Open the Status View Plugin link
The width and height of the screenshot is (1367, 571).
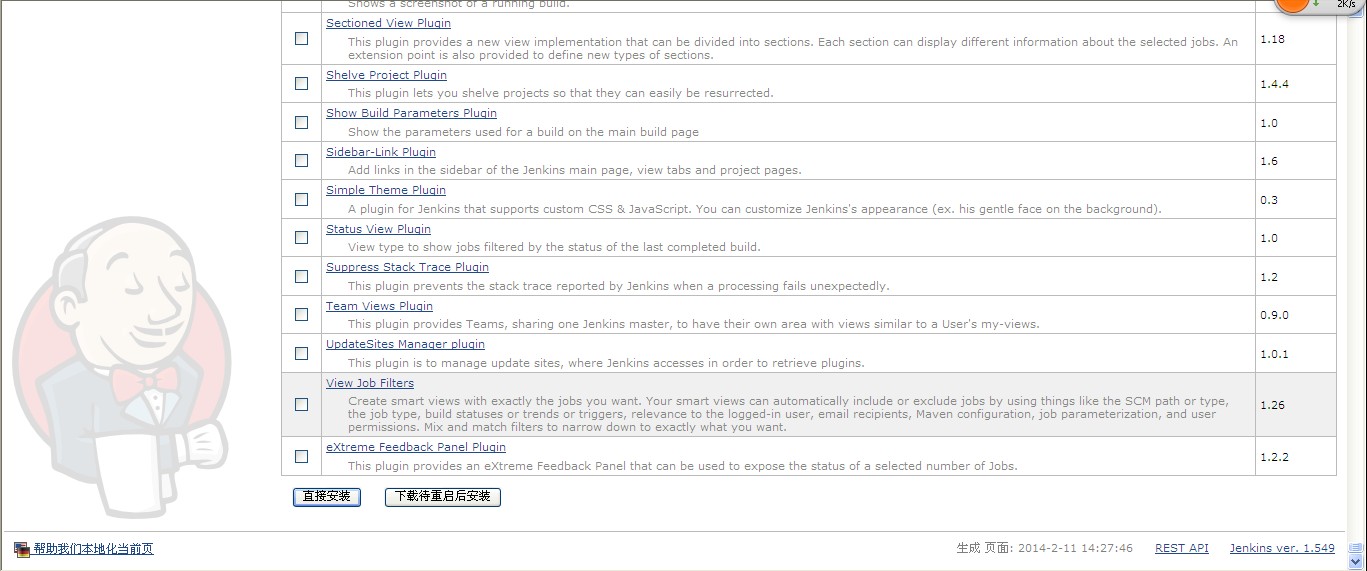tap(378, 229)
